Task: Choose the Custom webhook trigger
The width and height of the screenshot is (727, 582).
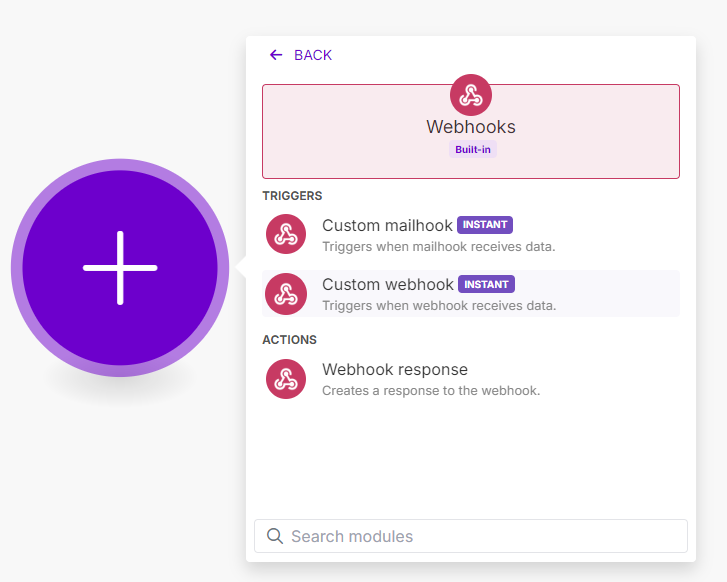Action: (471, 294)
